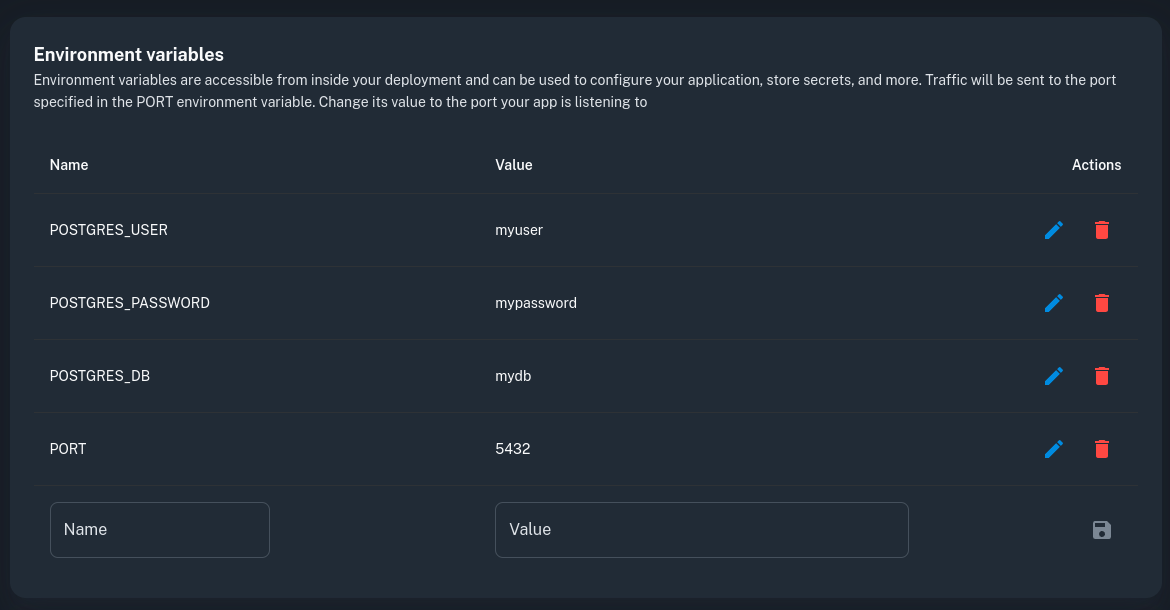Select the 5432 port value

[x=513, y=449]
